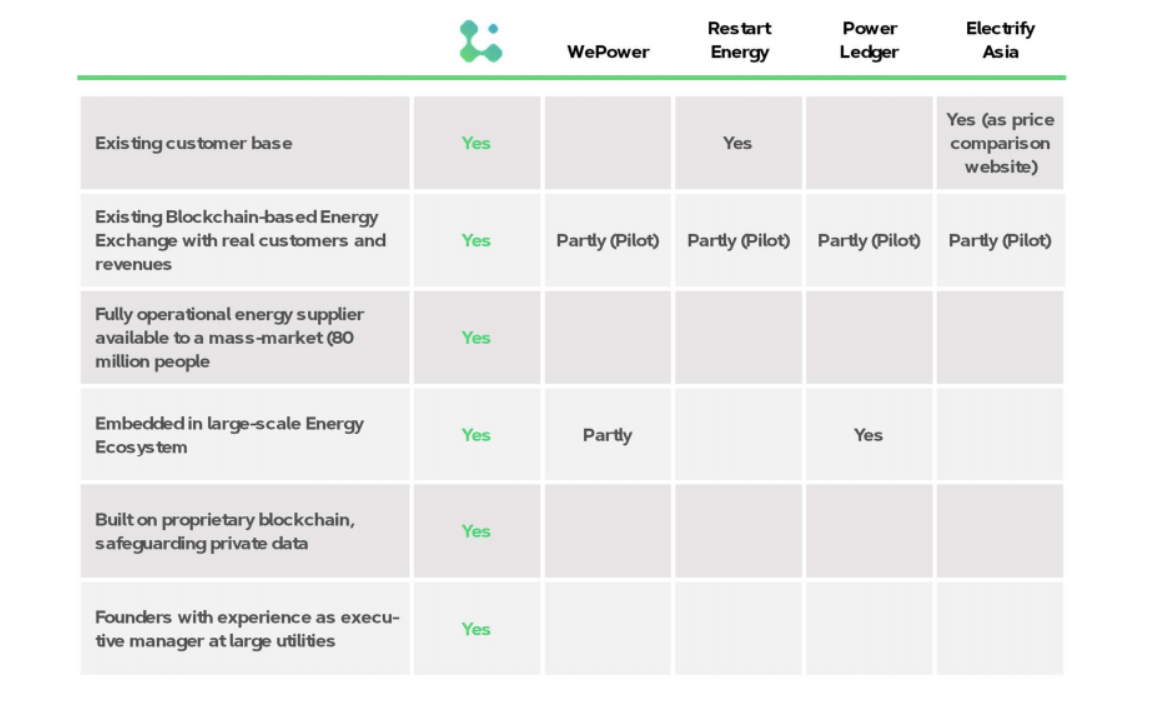Select the Electrify Asia column header

pos(1001,40)
